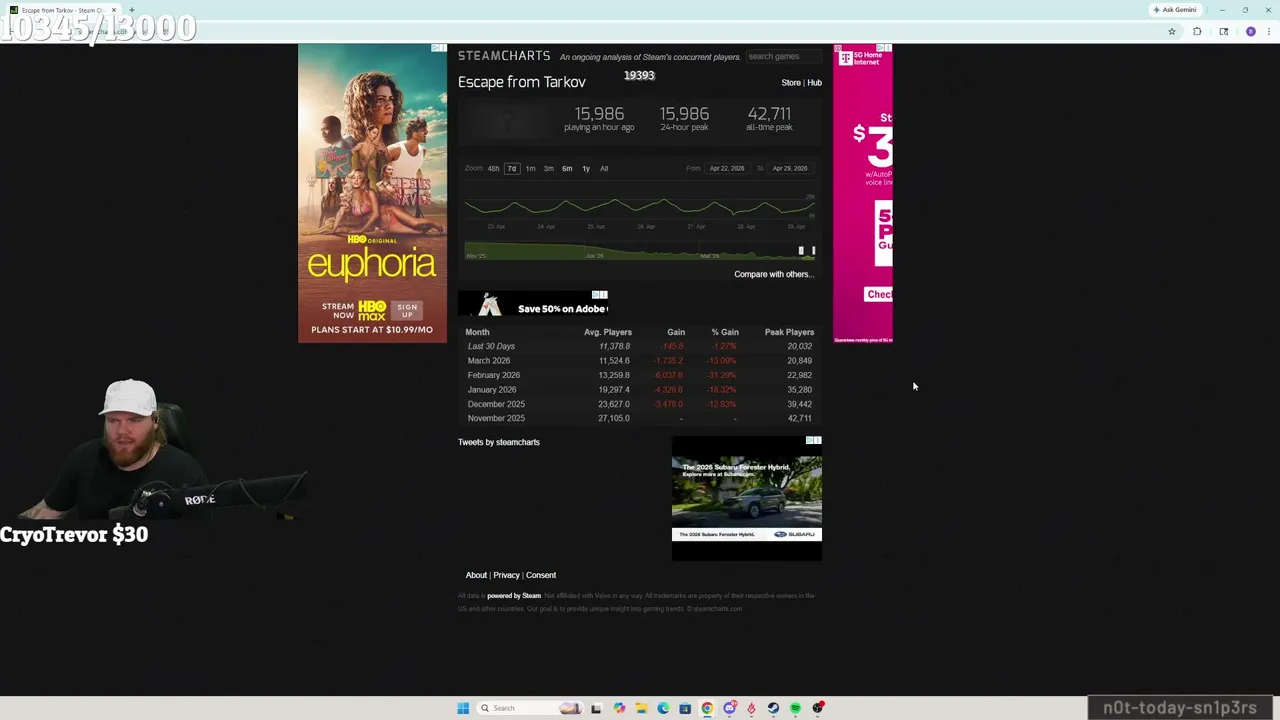This screenshot has width=1280, height=720.
Task: Click the T-Mobile Home Internet ad
Action: 863,193
